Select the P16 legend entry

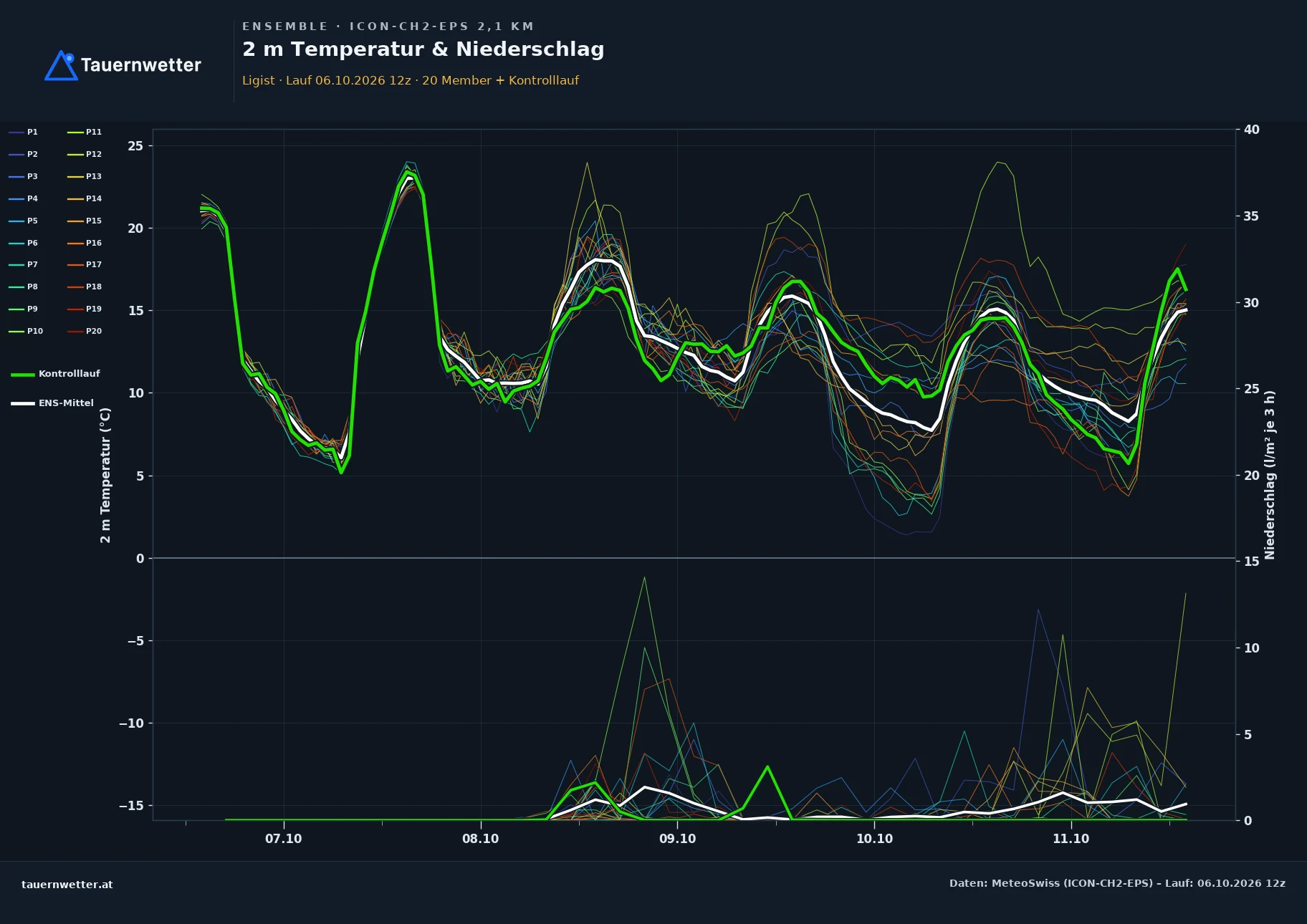[x=85, y=244]
